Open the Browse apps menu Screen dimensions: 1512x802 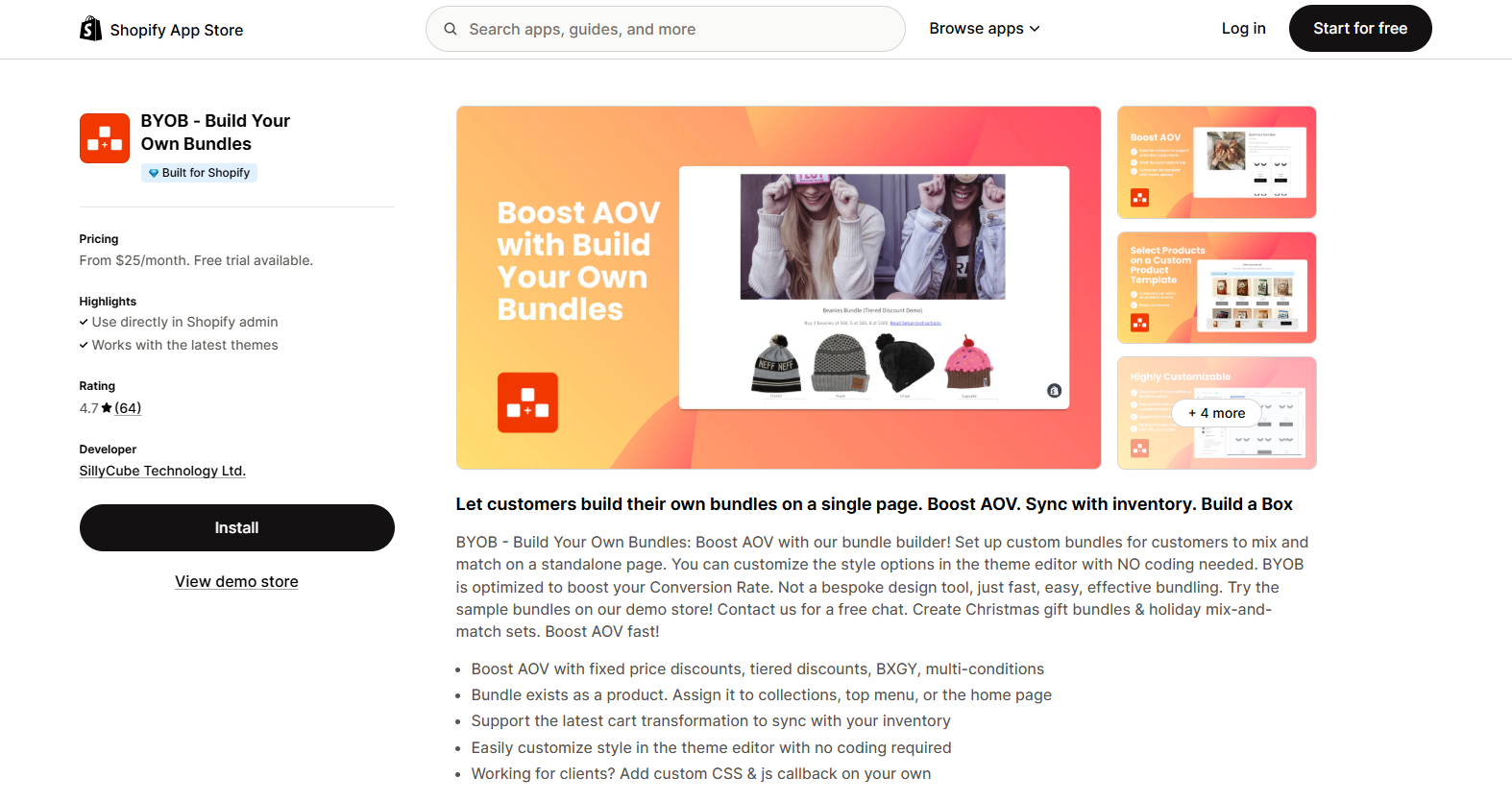click(x=985, y=29)
